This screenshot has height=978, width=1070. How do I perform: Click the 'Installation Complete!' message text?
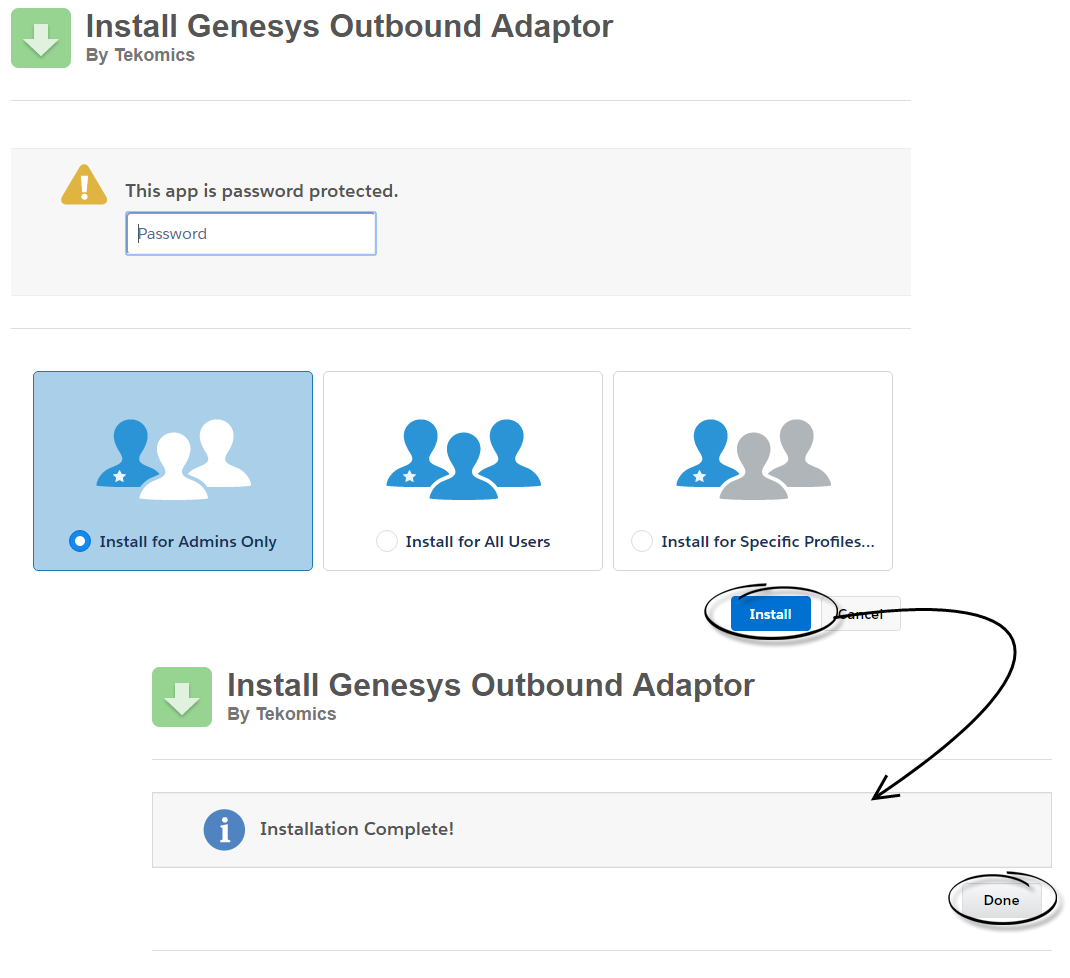[357, 829]
